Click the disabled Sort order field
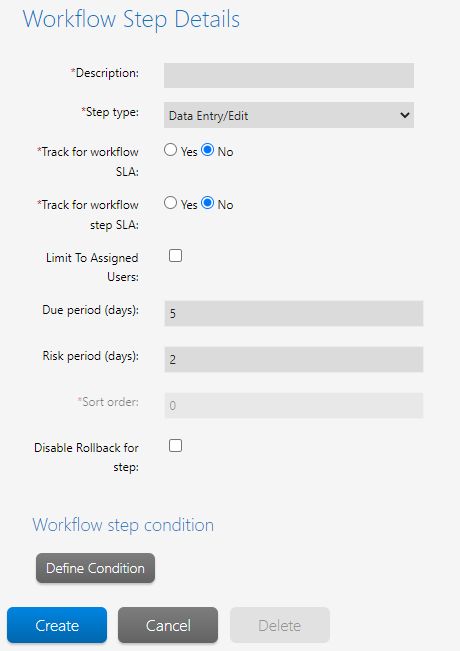 pos(294,405)
